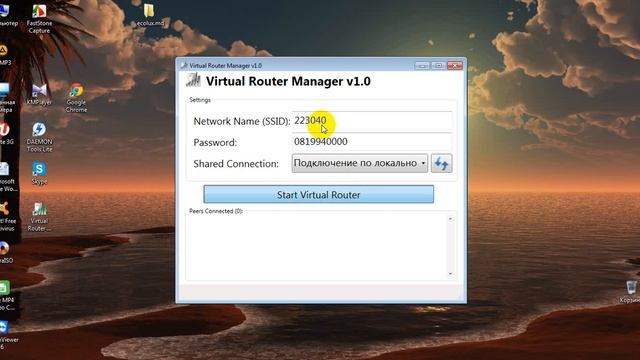Click the 'Password:' label
This screenshot has height=360, width=640.
tap(215, 142)
